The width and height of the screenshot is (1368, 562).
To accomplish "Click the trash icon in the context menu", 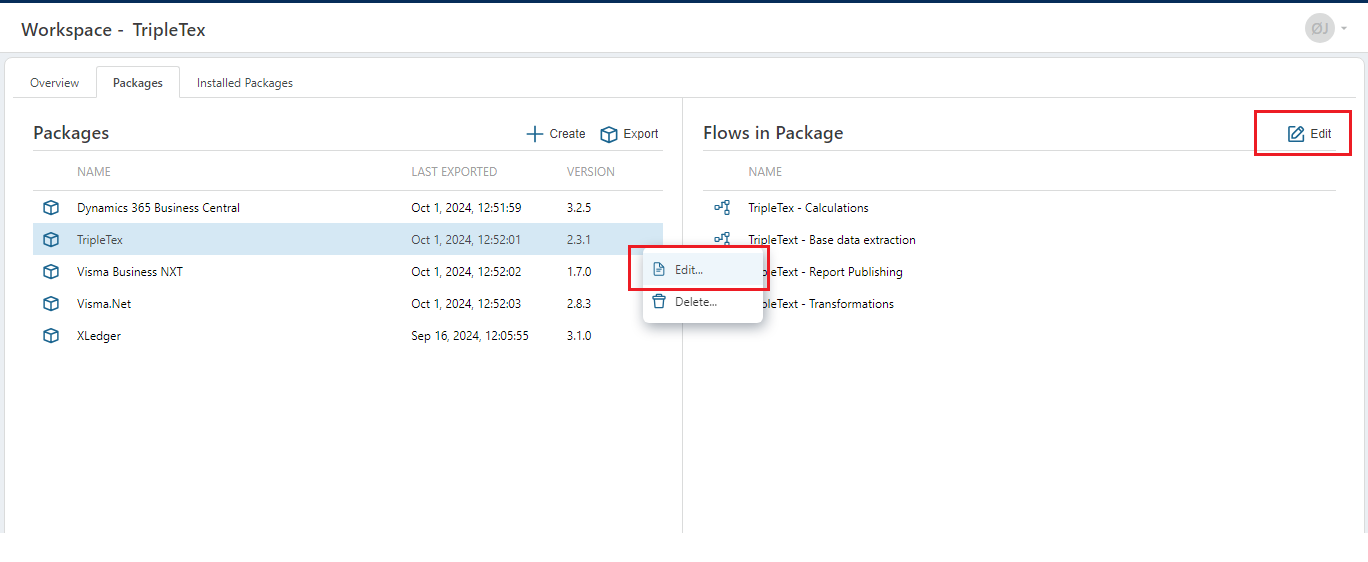I will coord(659,302).
